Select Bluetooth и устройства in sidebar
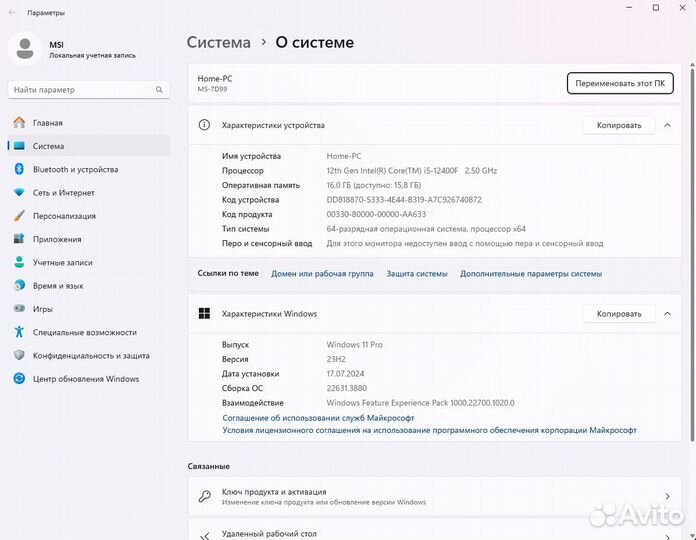 [x=89, y=169]
